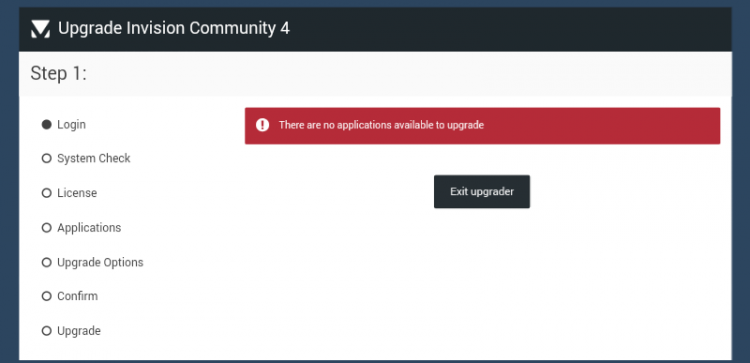Select the System Check step bullet
This screenshot has height=363, width=750.
click(x=46, y=158)
